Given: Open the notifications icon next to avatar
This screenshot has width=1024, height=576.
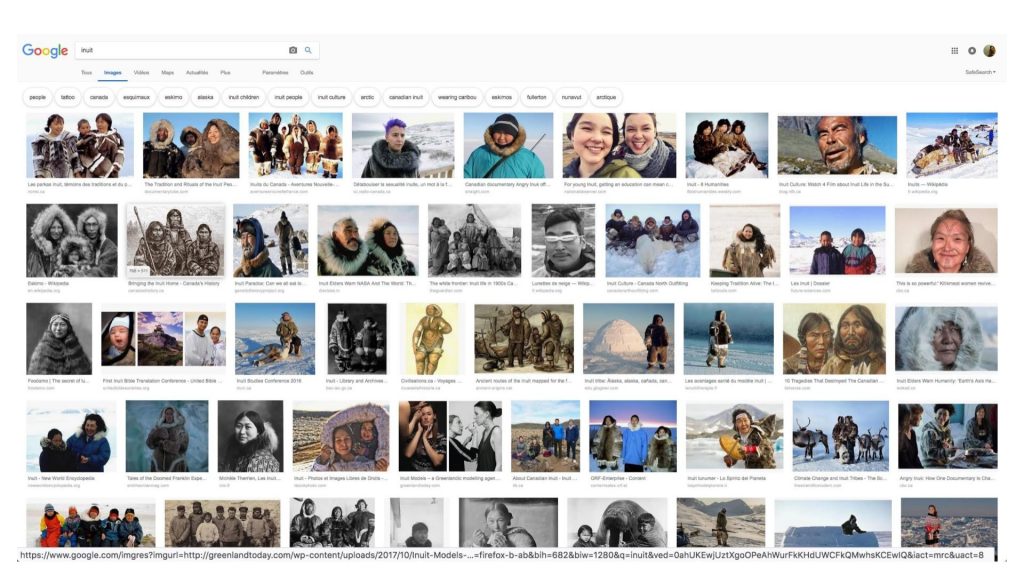Looking at the screenshot, I should (x=972, y=51).
